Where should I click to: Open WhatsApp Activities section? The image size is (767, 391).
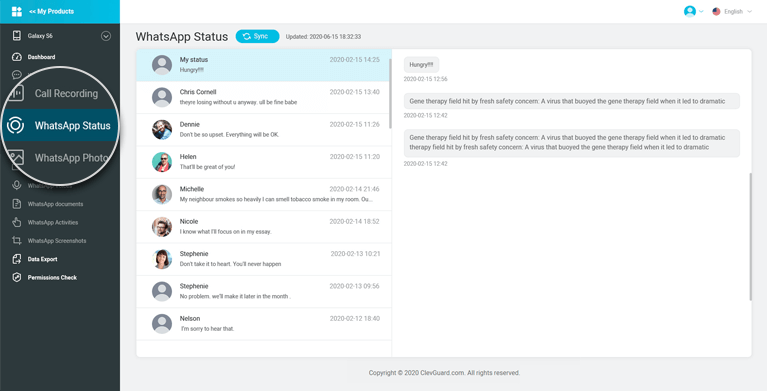point(53,222)
